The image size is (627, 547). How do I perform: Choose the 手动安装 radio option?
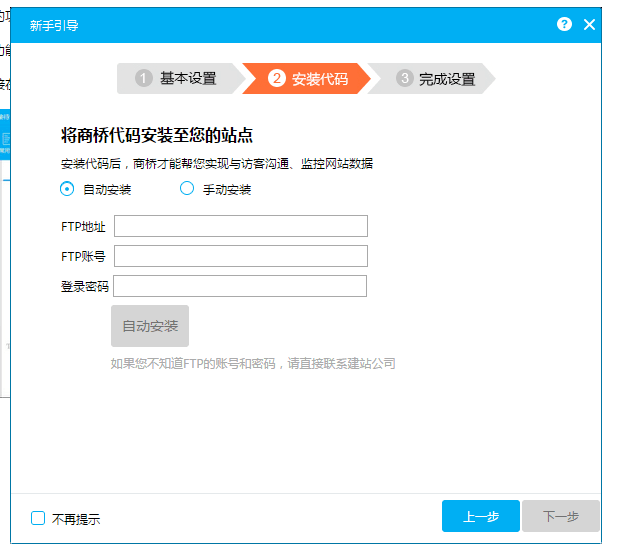click(186, 188)
